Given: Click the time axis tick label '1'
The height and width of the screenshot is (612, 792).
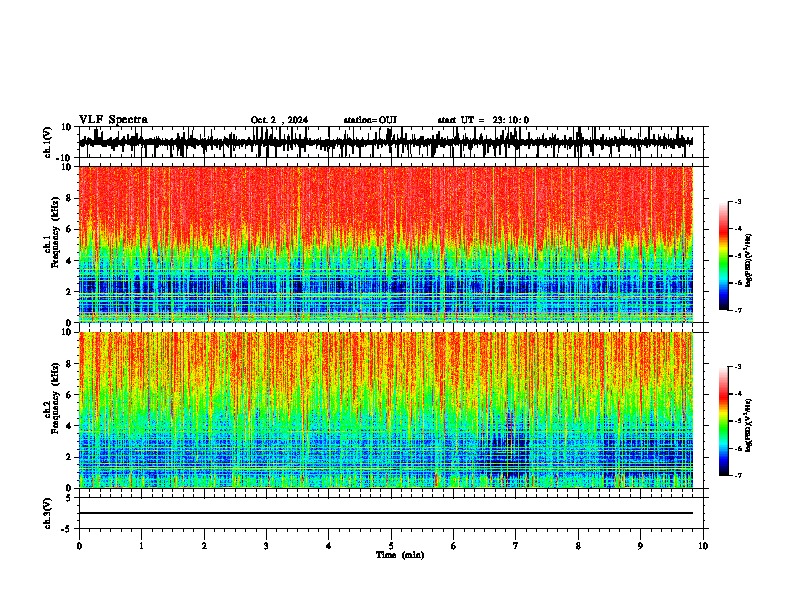Looking at the screenshot, I should coord(142,546).
